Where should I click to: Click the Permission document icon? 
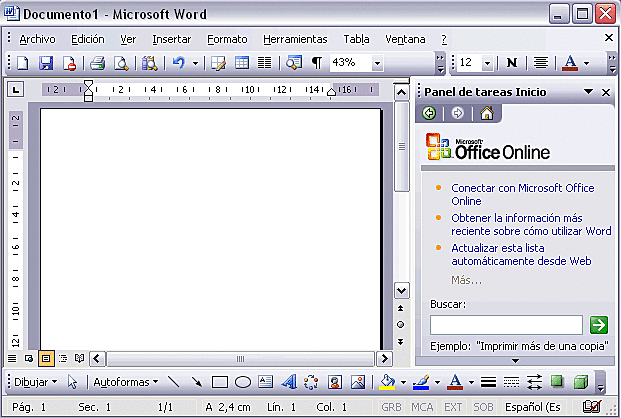[70, 63]
